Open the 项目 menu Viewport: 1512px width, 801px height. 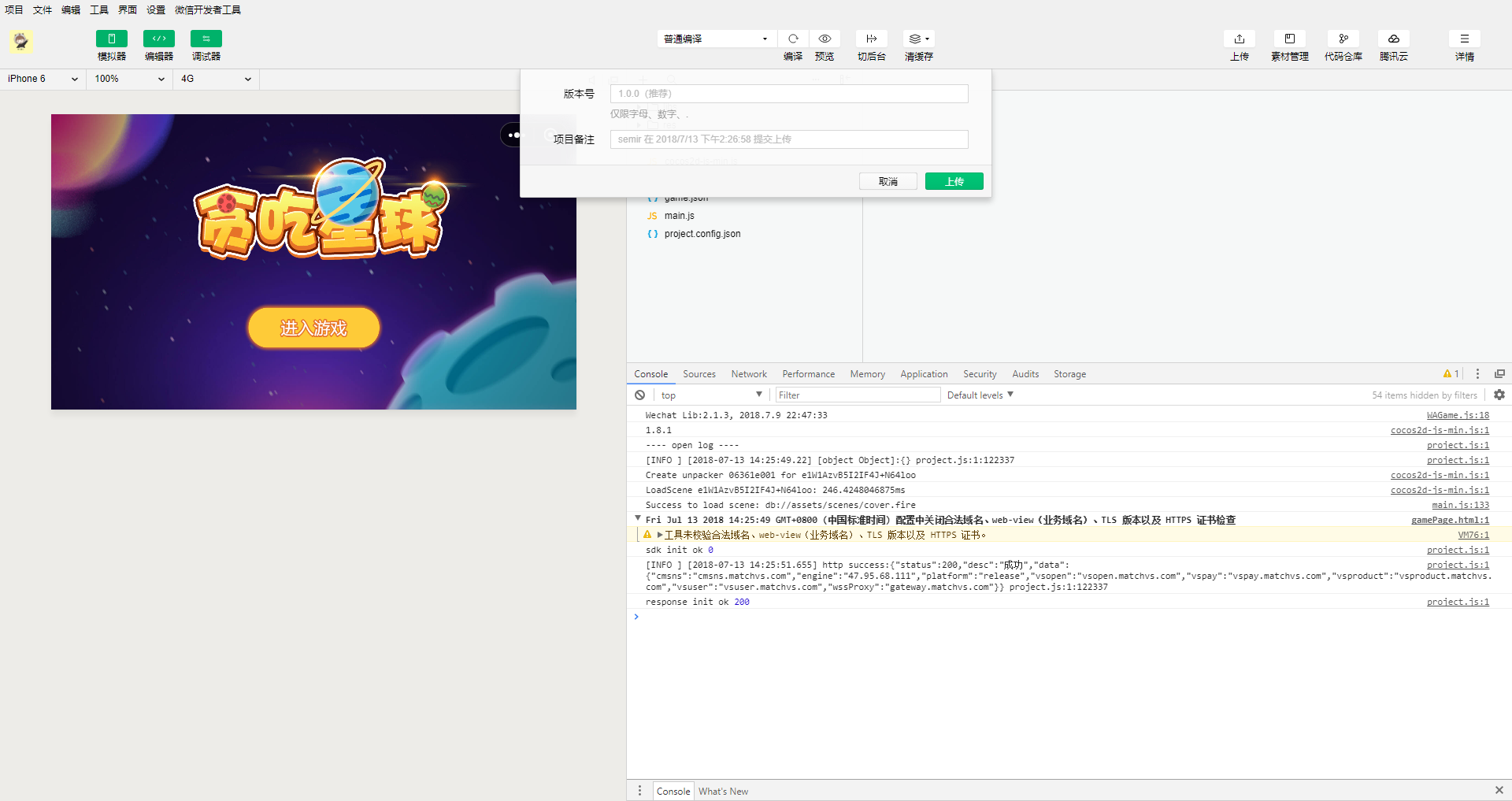pos(14,10)
